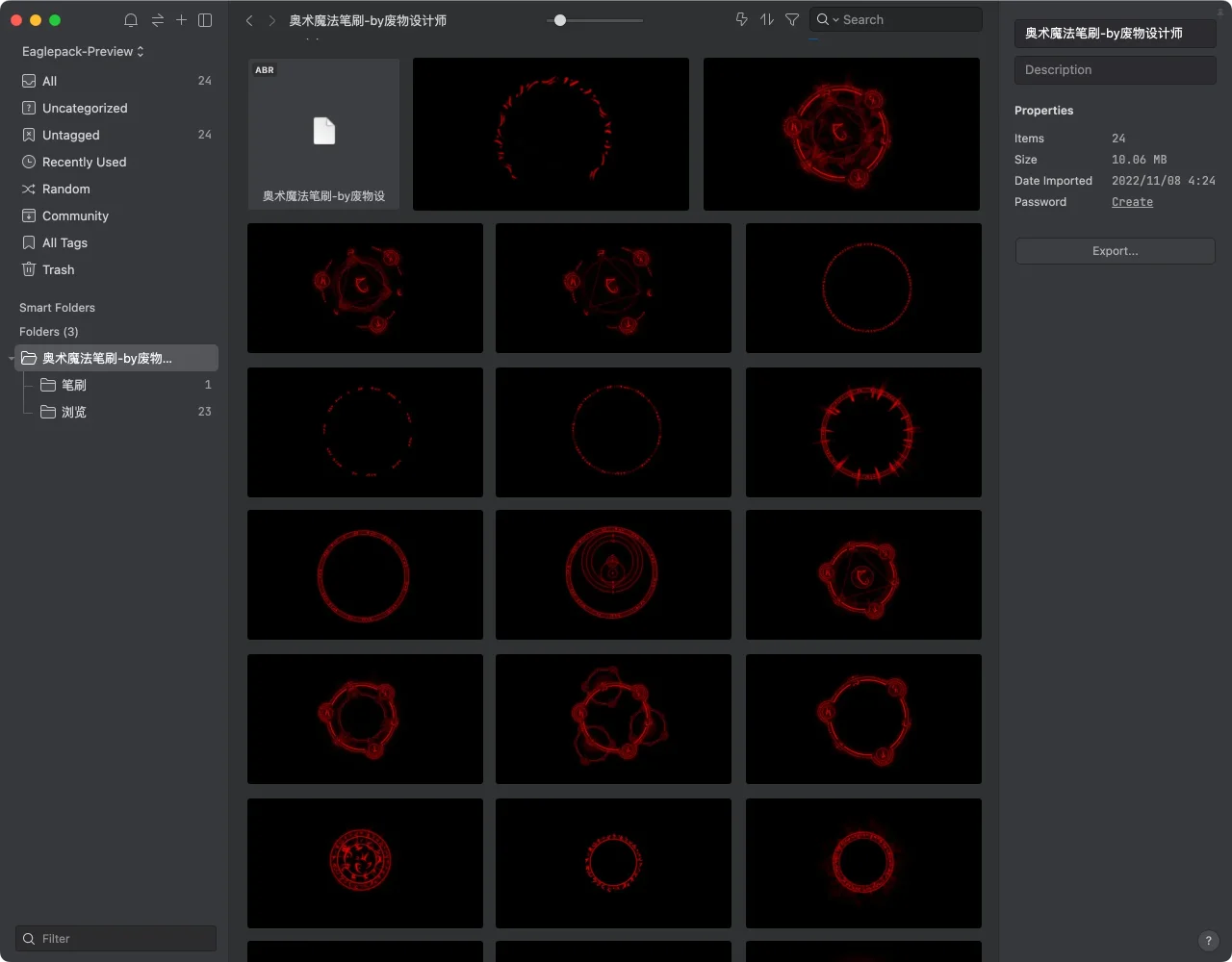Click the Properties heading
Viewport: 1232px width, 962px height.
tap(1043, 111)
